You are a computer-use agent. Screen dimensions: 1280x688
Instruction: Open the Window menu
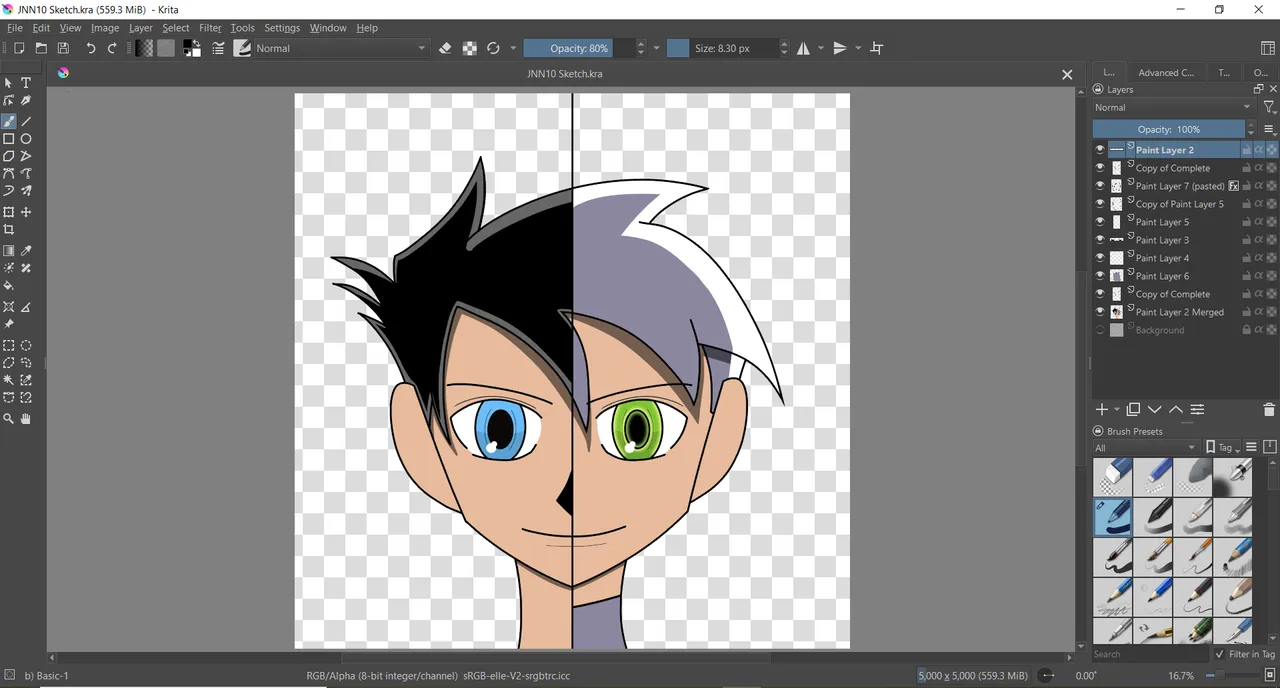point(328,28)
